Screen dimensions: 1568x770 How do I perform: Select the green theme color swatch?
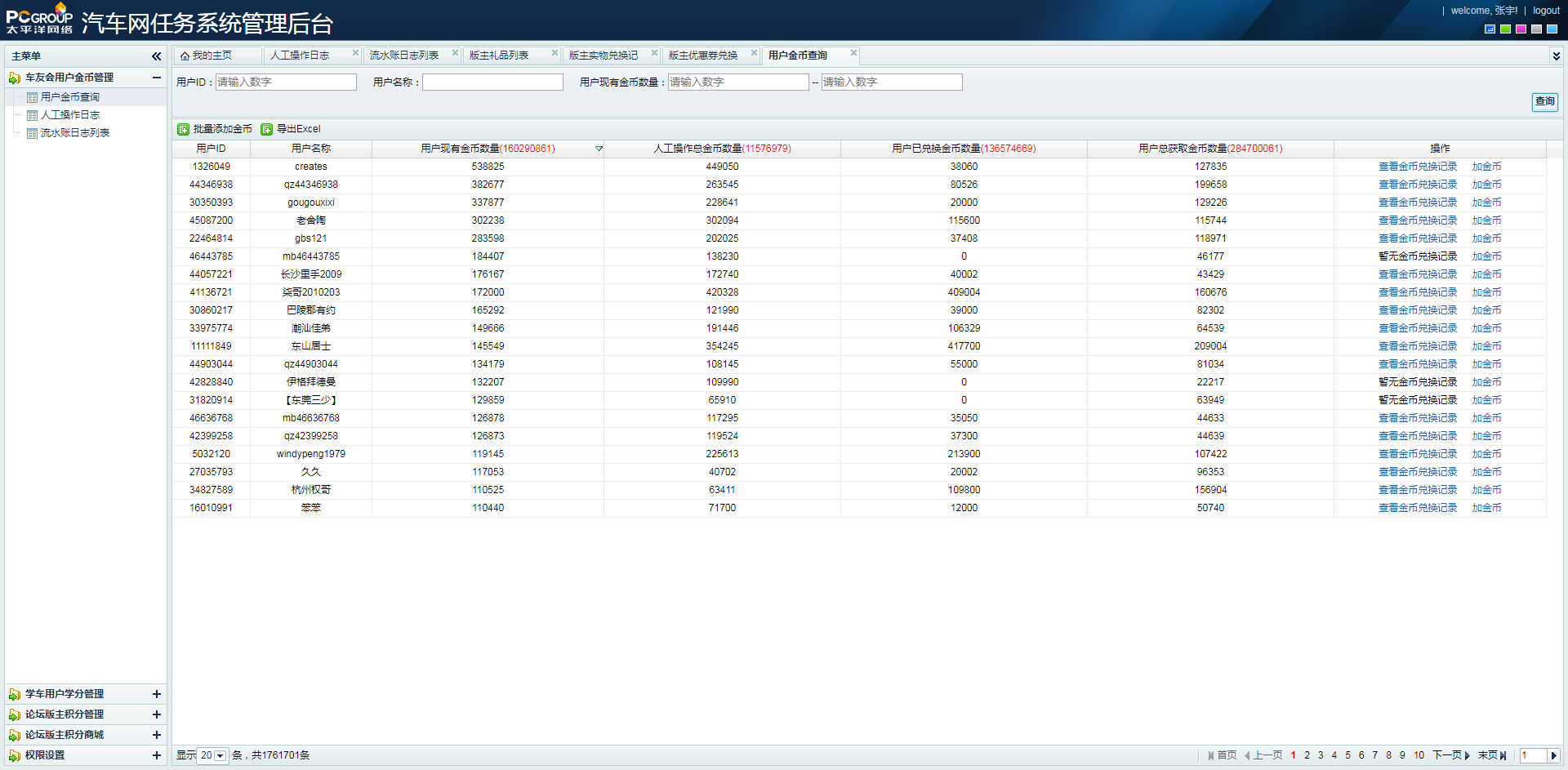pyautogui.click(x=1505, y=29)
